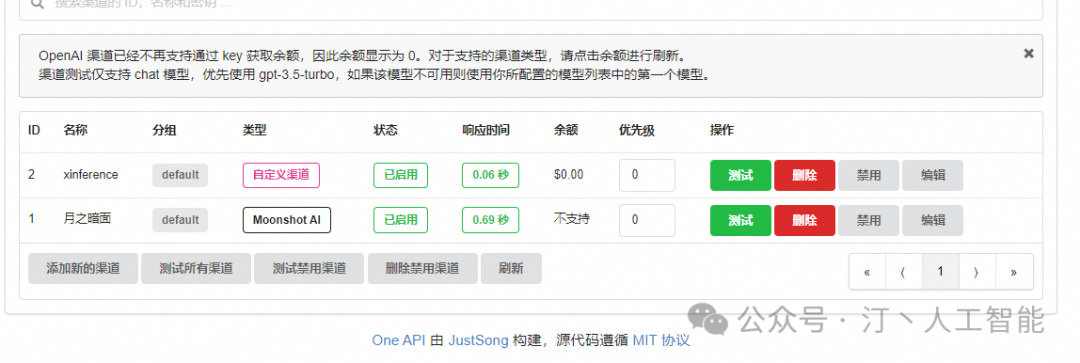Jump to last page with » icon

[x=1014, y=271]
